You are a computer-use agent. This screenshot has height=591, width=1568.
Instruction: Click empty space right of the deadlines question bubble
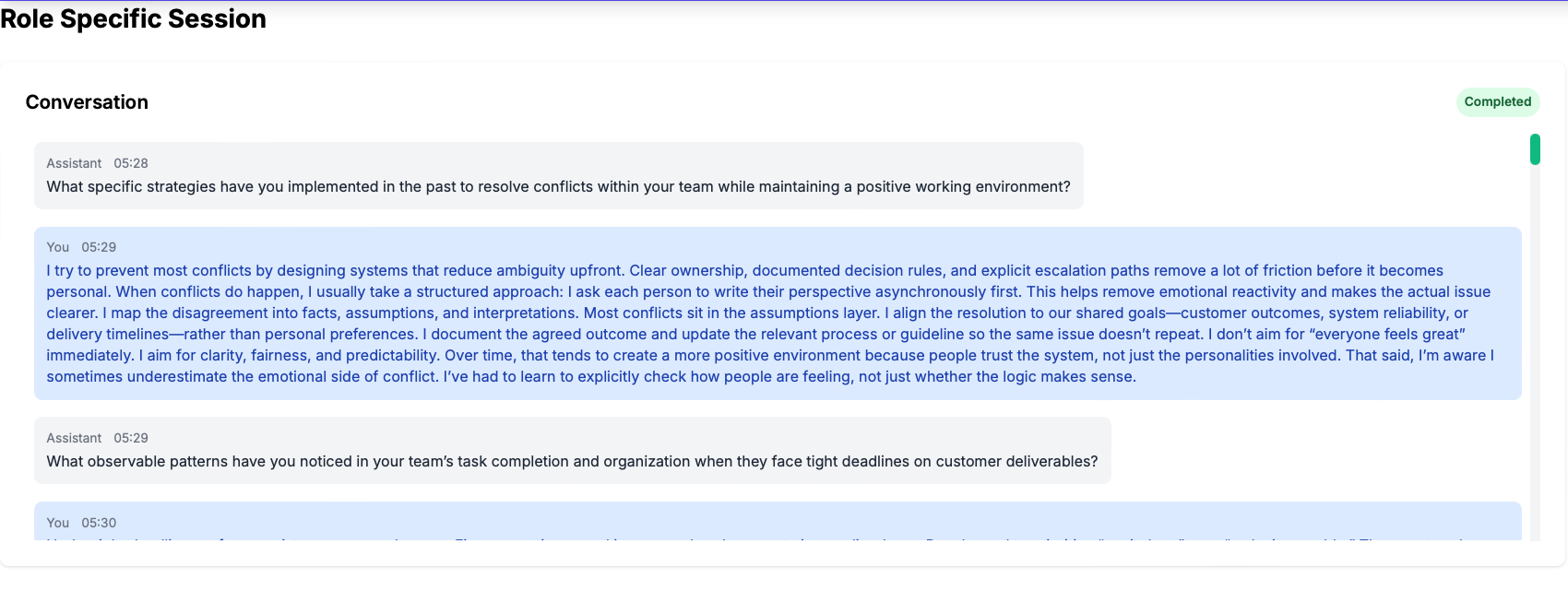click(1310, 450)
